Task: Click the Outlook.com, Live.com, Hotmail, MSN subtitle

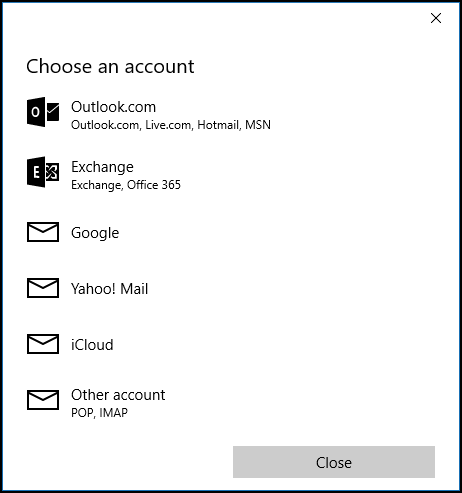Action: click(171, 125)
